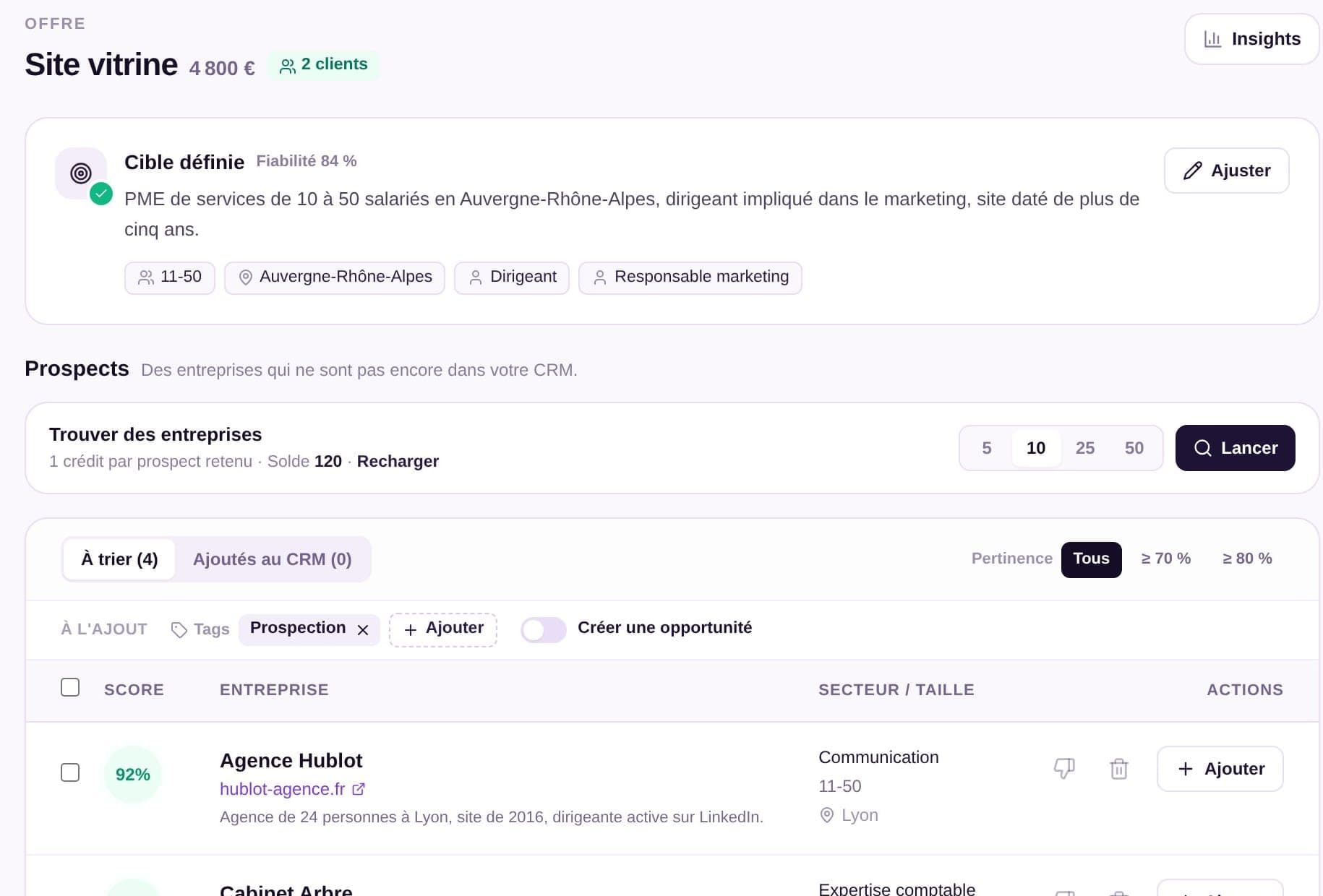Click the Ajuster pencil button
Viewport: 1323px width, 896px height.
point(1226,171)
